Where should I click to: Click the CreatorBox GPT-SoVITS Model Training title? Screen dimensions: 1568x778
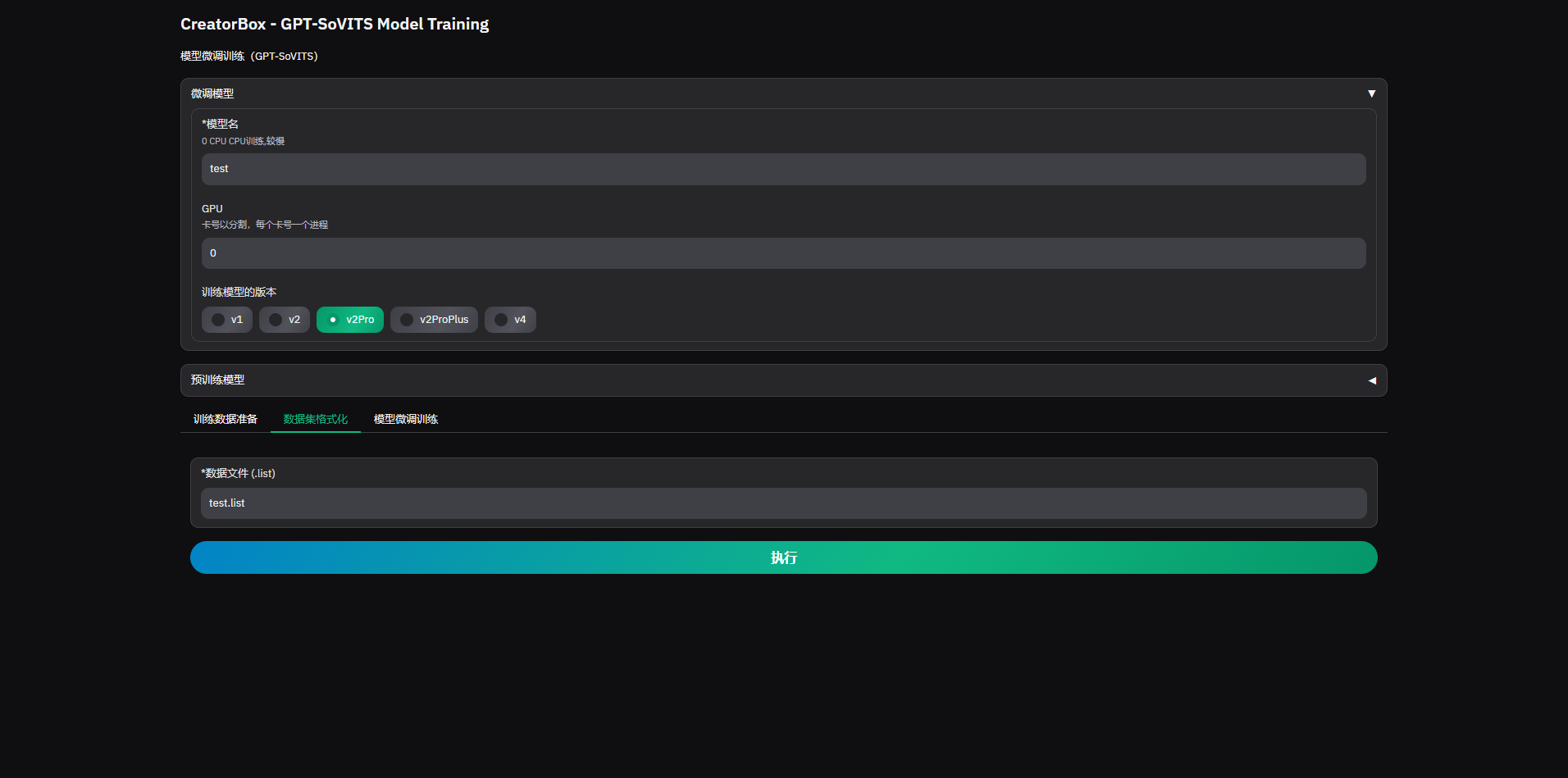335,24
